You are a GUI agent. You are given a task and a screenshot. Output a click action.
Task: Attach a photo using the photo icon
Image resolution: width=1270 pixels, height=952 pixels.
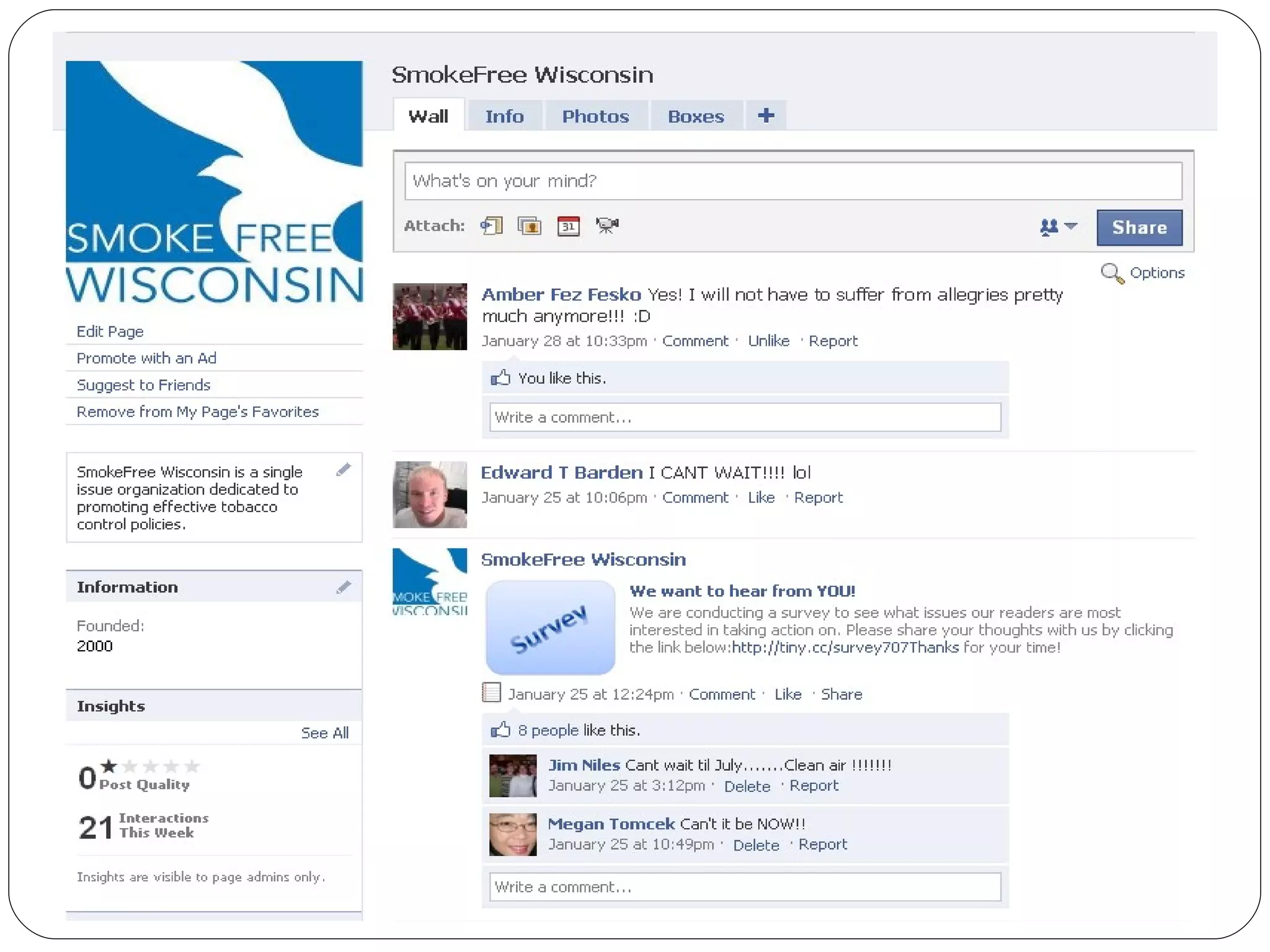pos(530,226)
